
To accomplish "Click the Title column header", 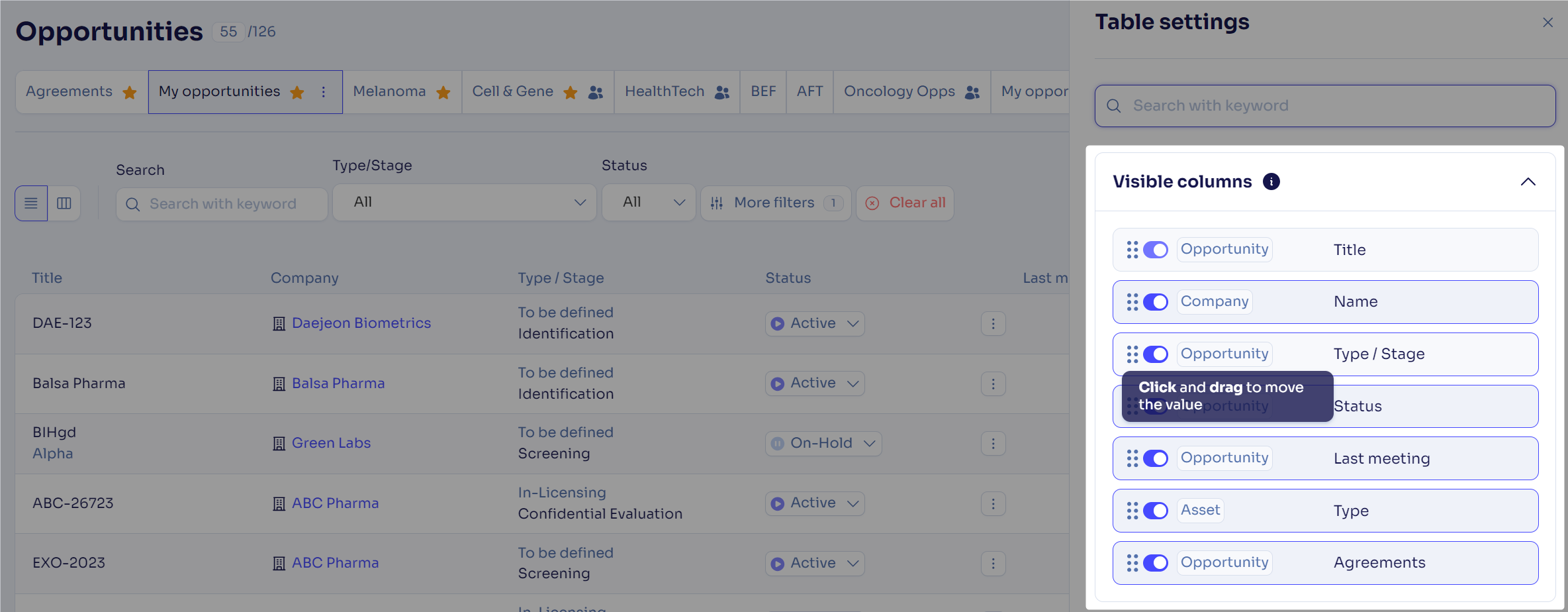I will pos(47,278).
